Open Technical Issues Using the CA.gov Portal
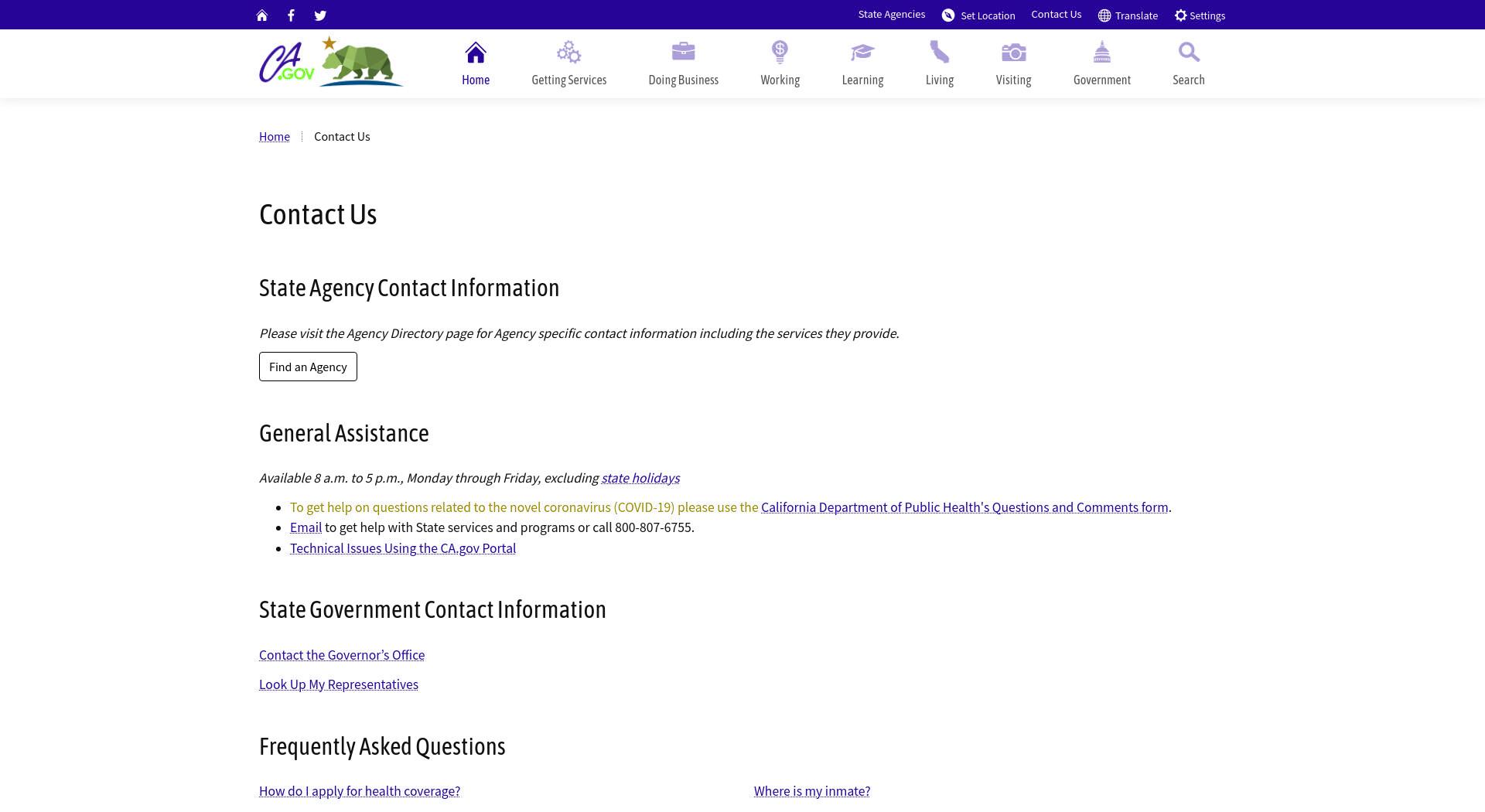 click(x=403, y=548)
